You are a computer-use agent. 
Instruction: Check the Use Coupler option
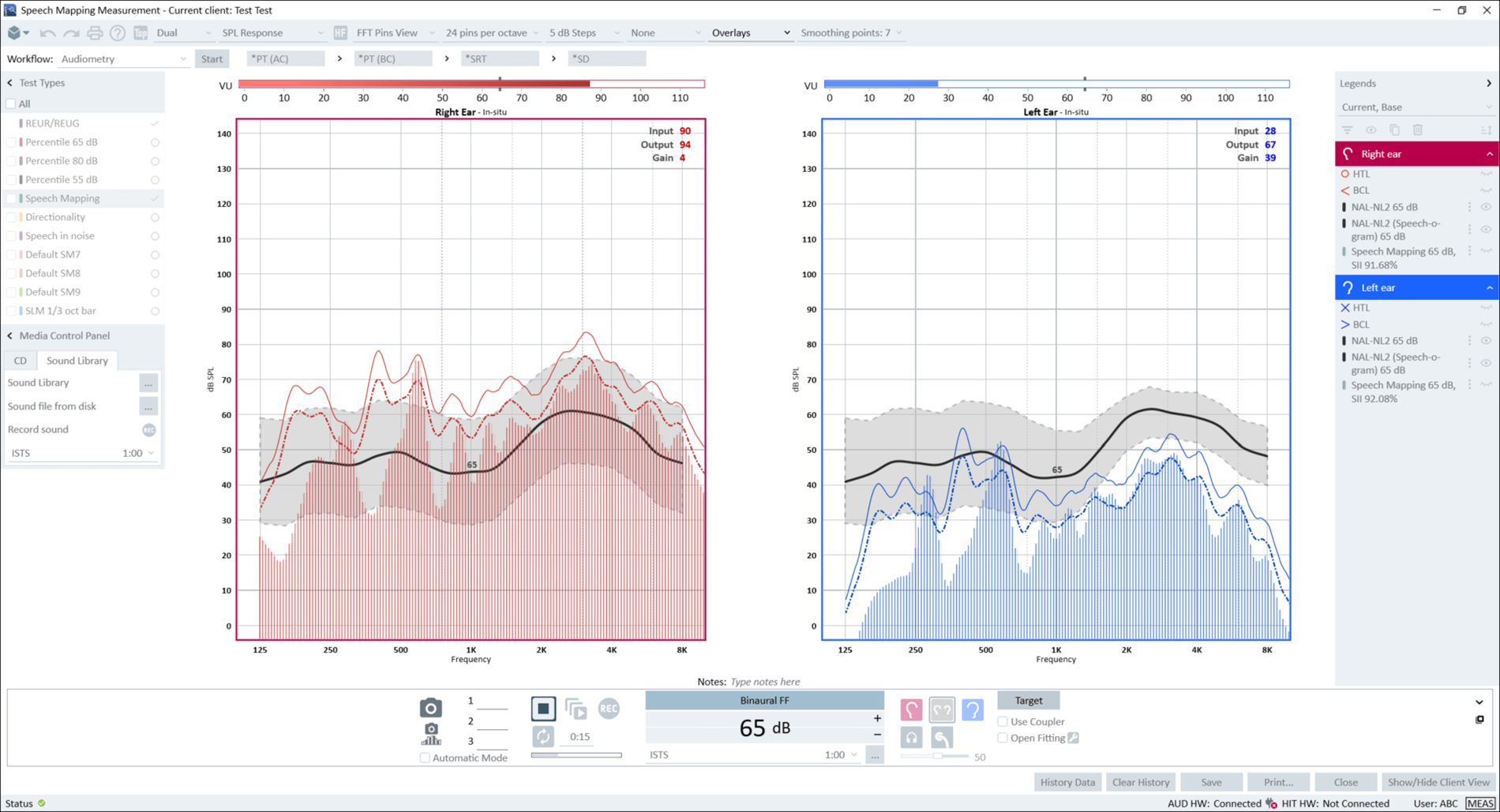click(1003, 721)
